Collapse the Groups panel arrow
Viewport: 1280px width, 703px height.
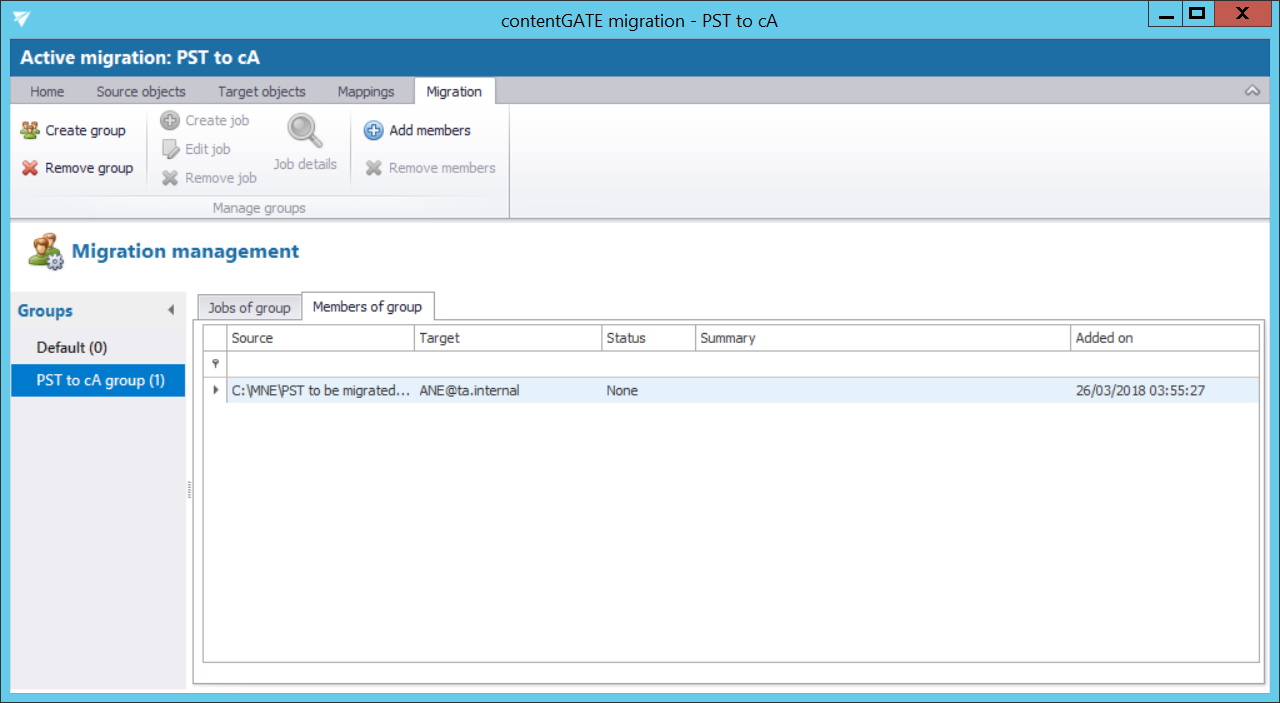point(171,311)
